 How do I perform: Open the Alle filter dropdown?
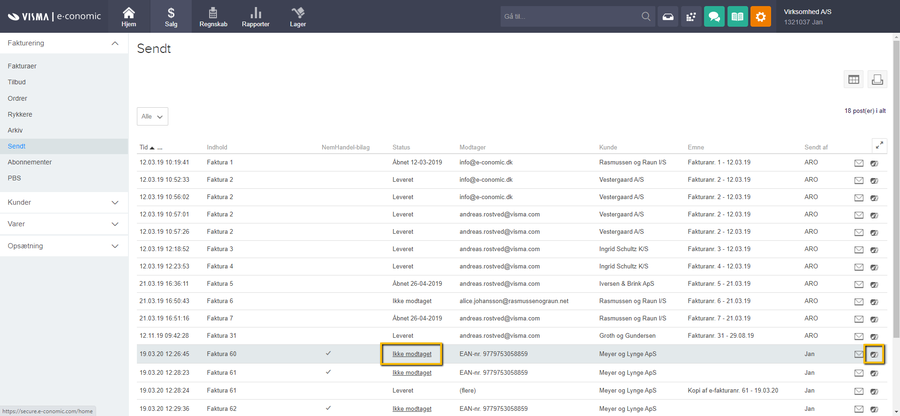[152, 116]
